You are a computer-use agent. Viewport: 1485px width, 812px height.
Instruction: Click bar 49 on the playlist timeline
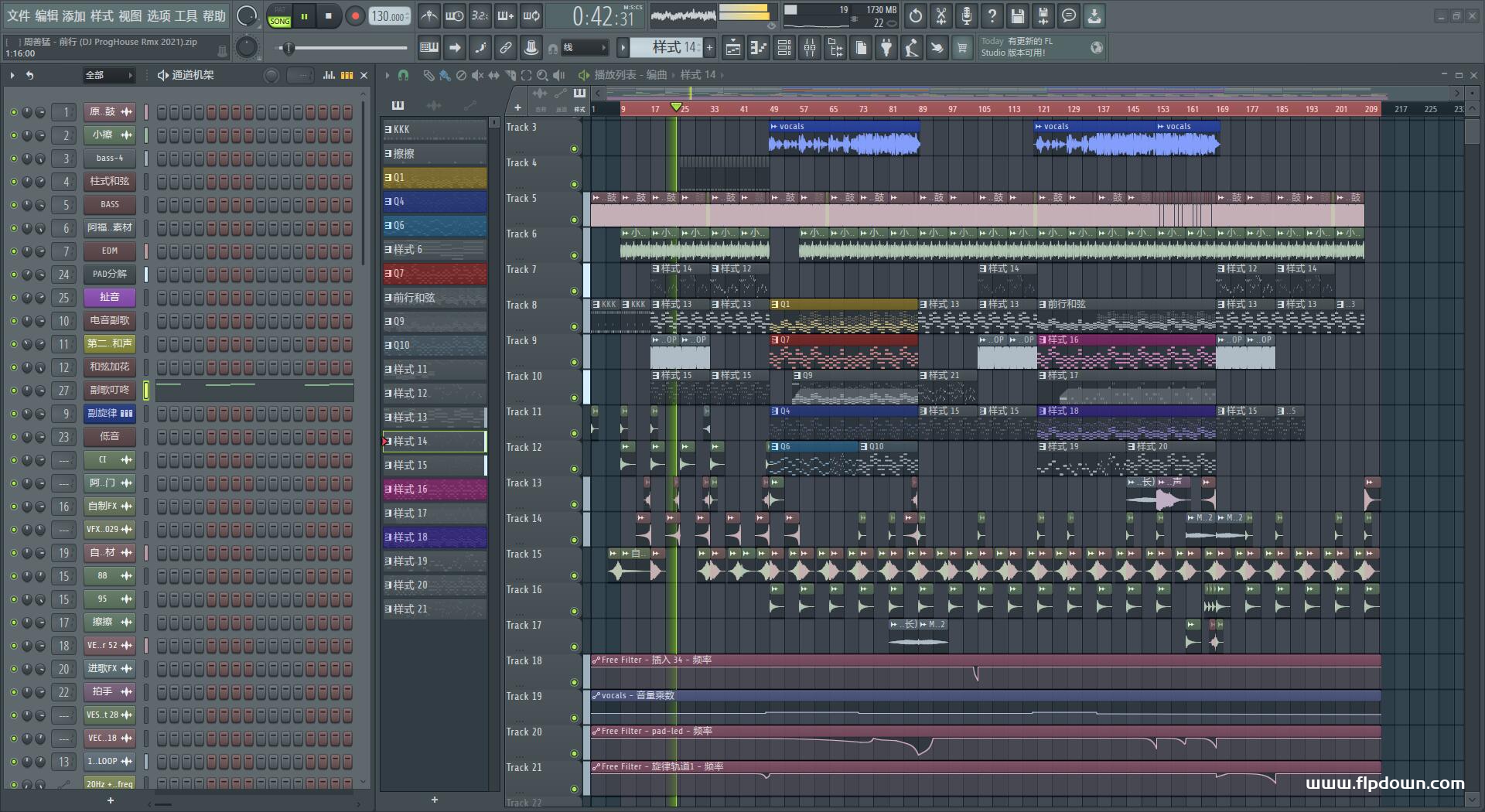coord(773,109)
